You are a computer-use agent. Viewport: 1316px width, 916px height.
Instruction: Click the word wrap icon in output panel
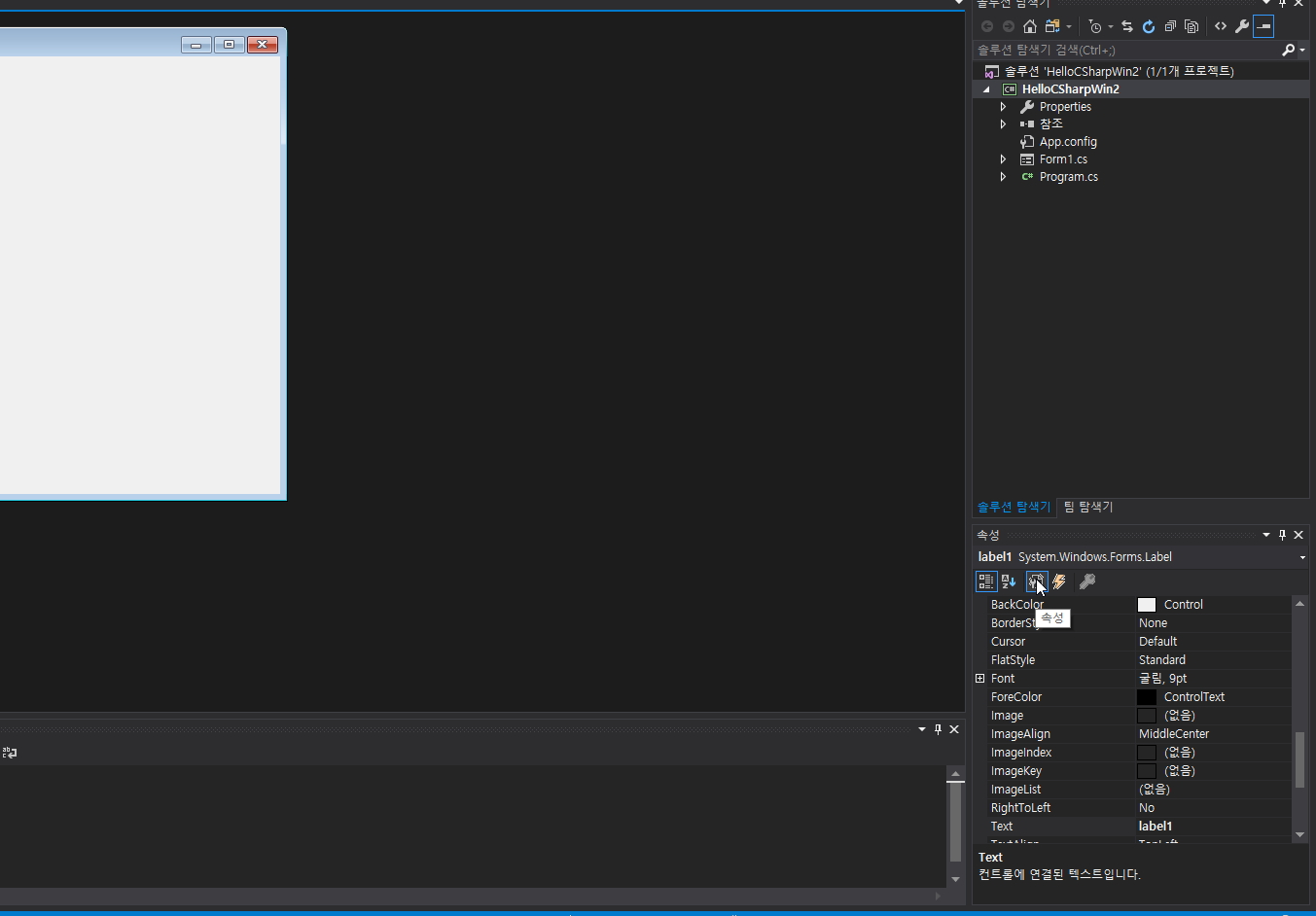click(10, 753)
